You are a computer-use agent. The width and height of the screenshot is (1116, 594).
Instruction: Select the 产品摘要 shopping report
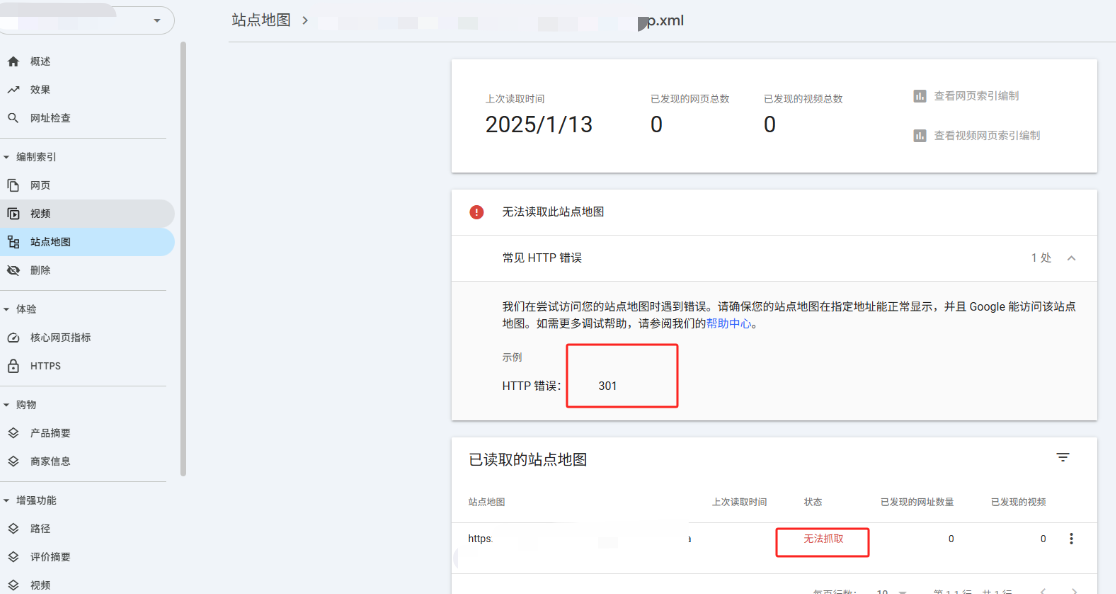pyautogui.click(x=52, y=433)
